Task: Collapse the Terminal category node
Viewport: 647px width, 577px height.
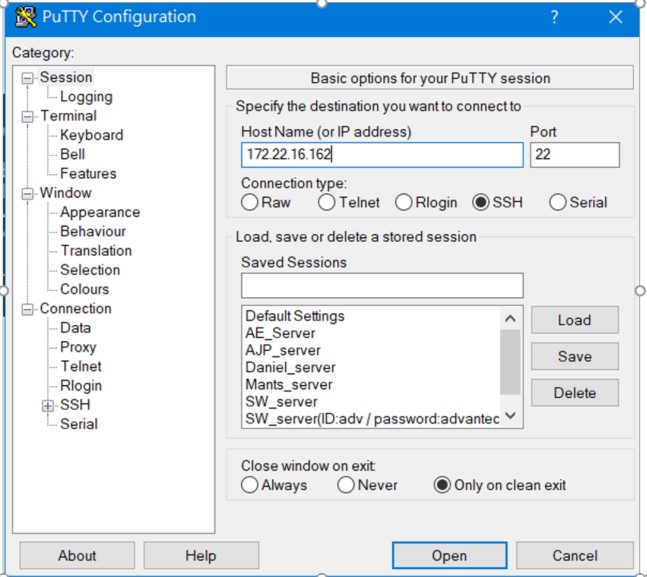Action: pyautogui.click(x=27, y=116)
